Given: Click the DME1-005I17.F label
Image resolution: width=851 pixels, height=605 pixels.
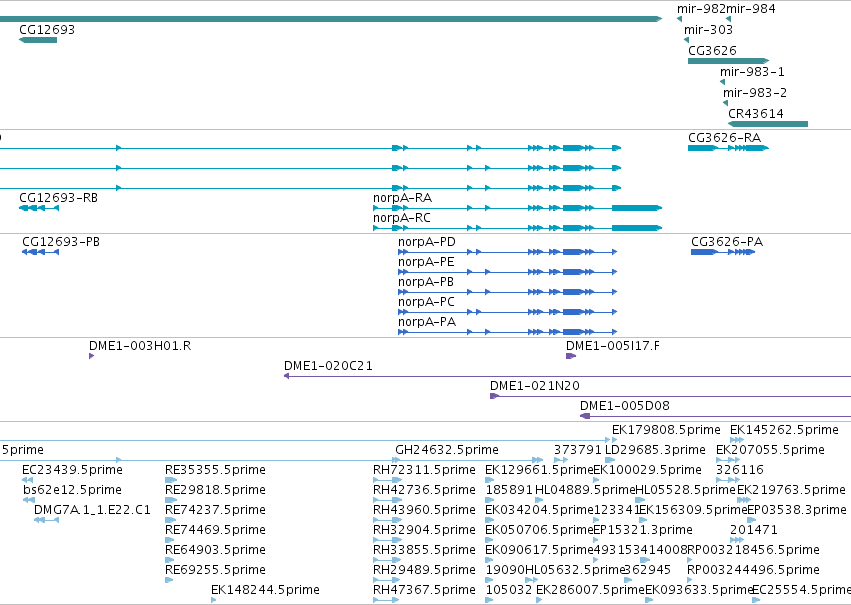Looking at the screenshot, I should [613, 346].
